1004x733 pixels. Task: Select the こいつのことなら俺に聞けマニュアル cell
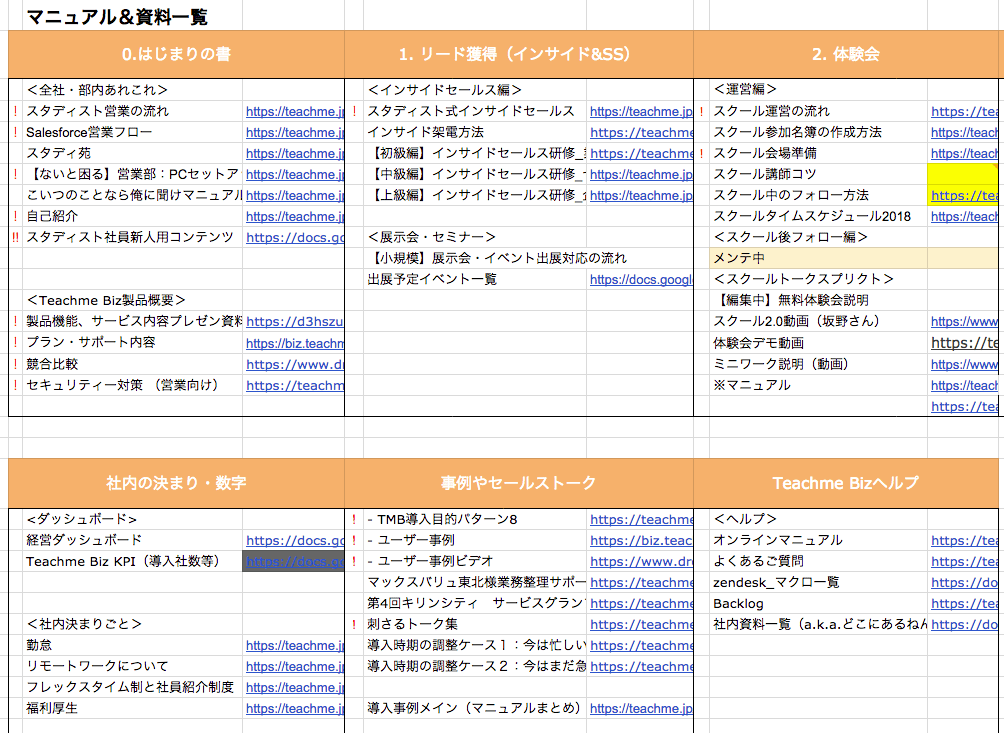(134, 195)
